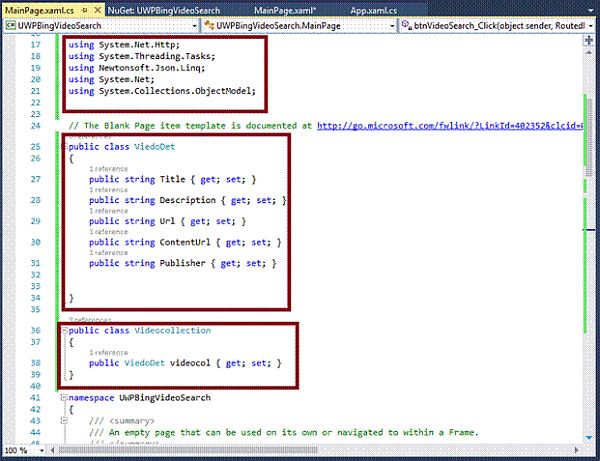Click the reference CodeLens above Publisher property

(x=109, y=252)
